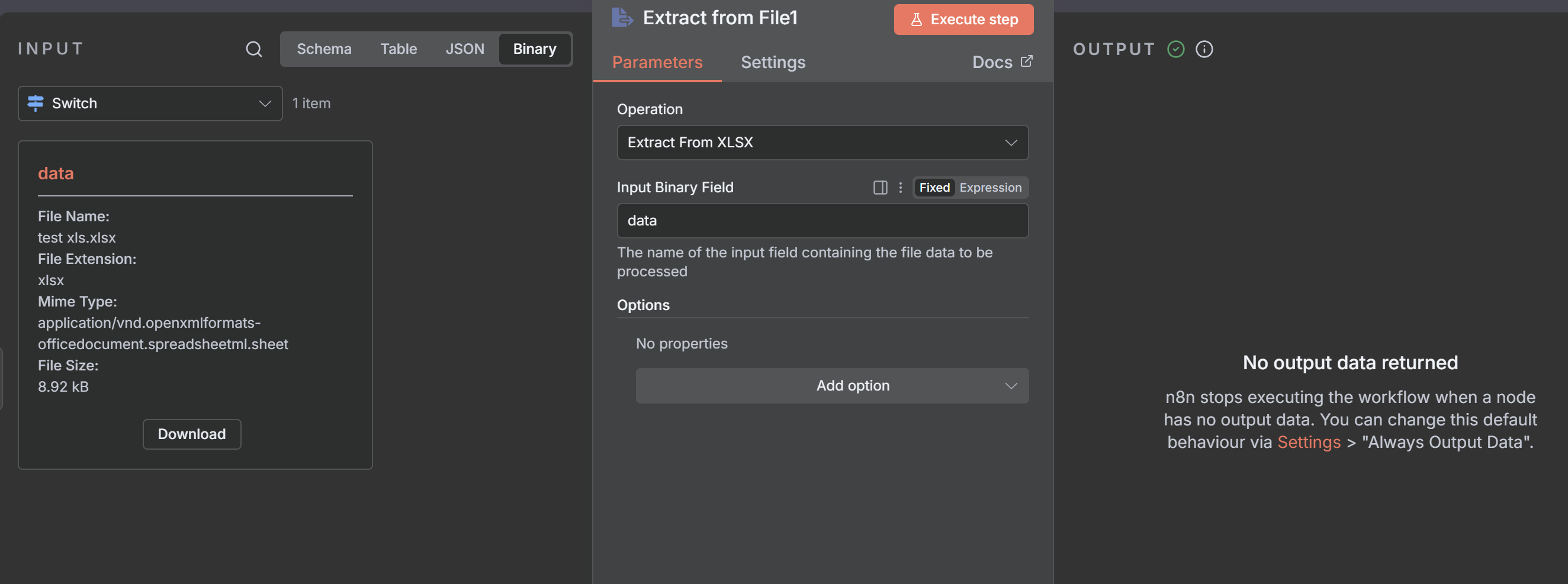
Task: Click the Input Binary Field text box
Action: point(822,221)
